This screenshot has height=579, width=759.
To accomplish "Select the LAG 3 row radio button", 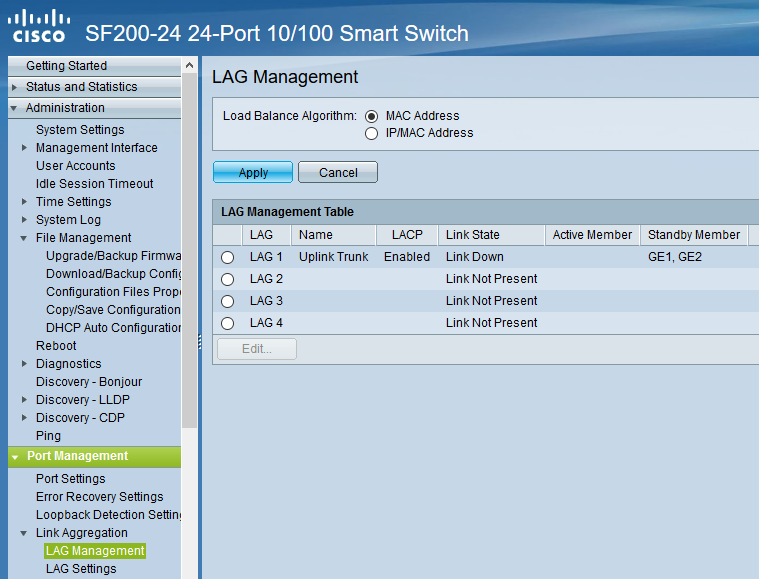I will click(228, 301).
